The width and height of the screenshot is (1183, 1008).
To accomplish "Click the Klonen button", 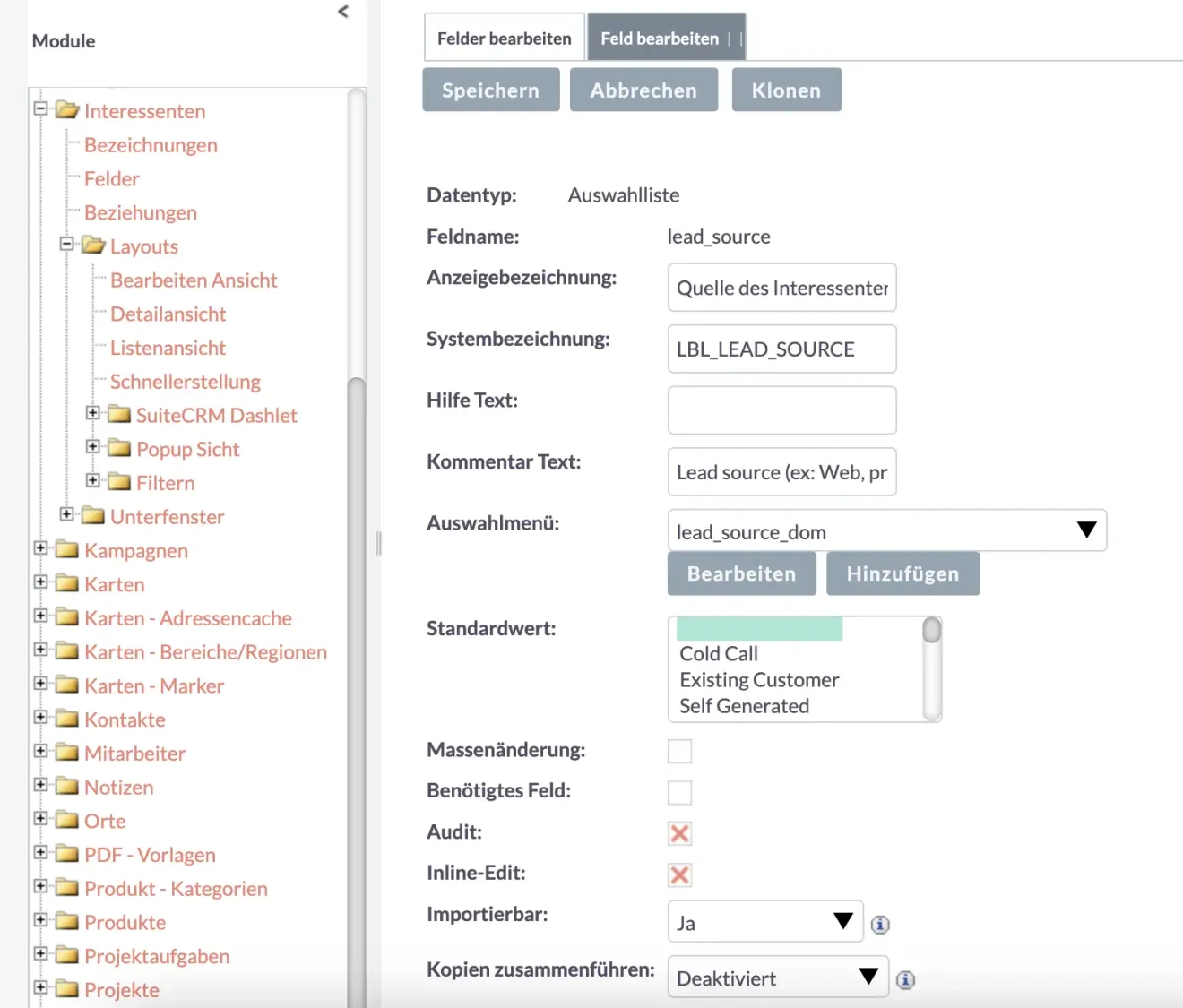I will (786, 90).
